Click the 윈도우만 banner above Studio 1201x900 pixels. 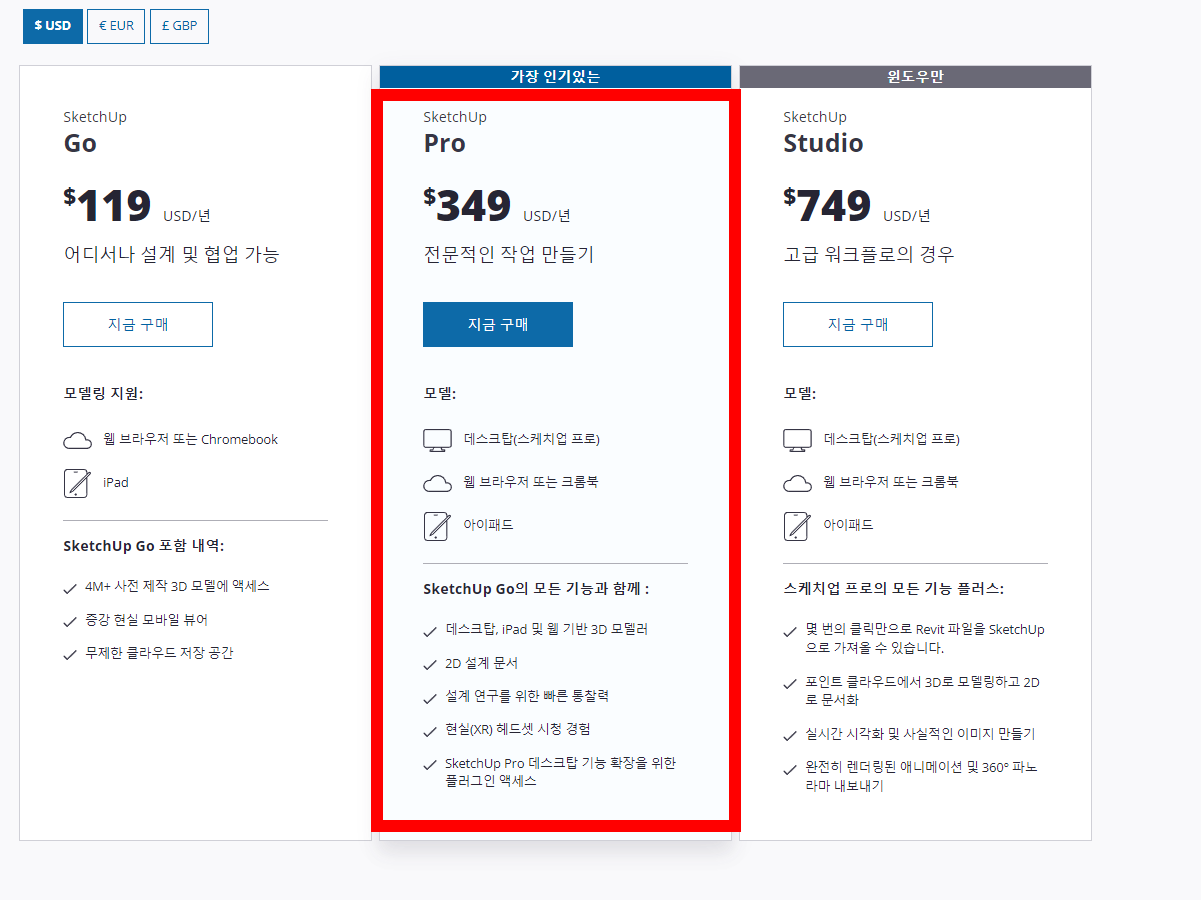914,76
